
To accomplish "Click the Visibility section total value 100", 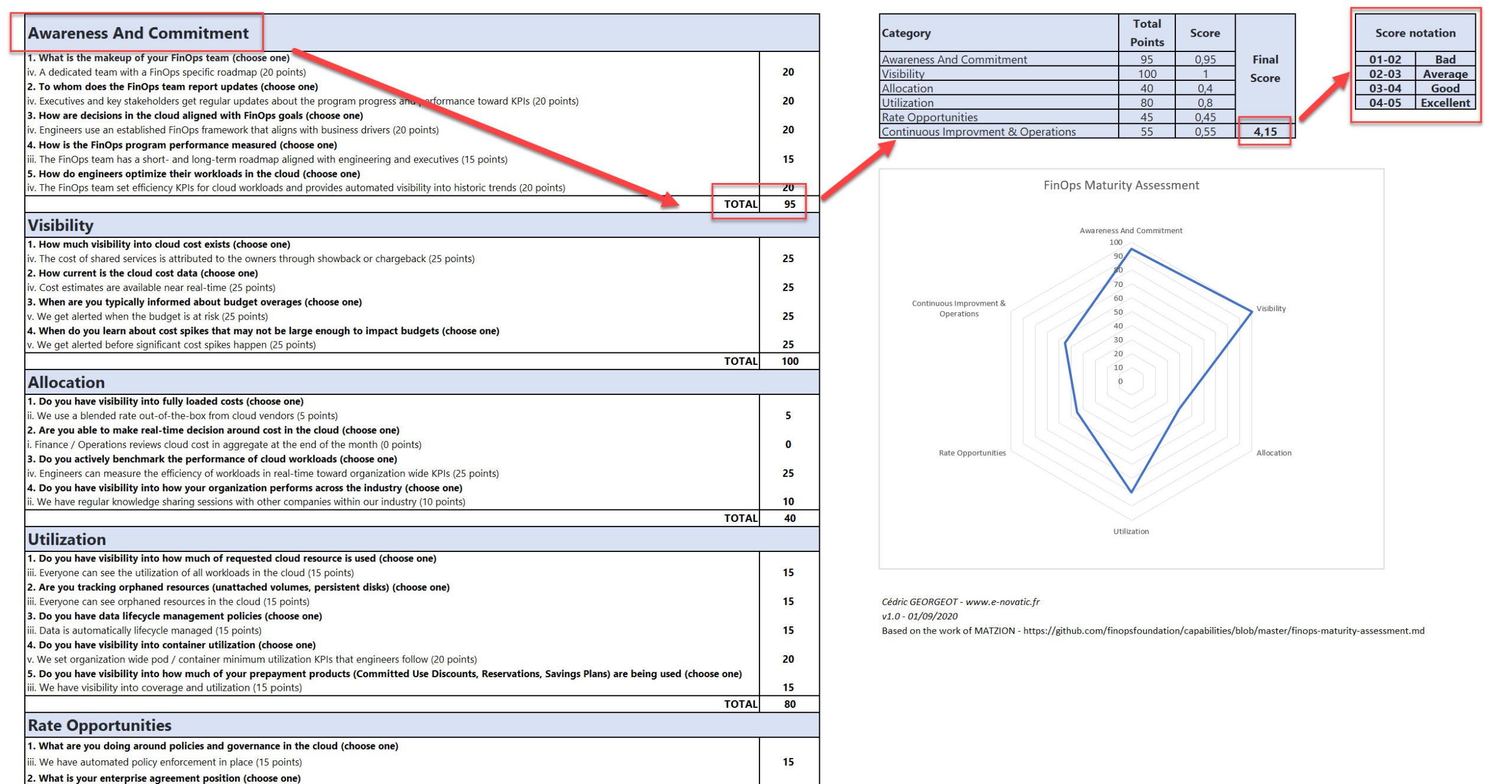I will coord(790,361).
